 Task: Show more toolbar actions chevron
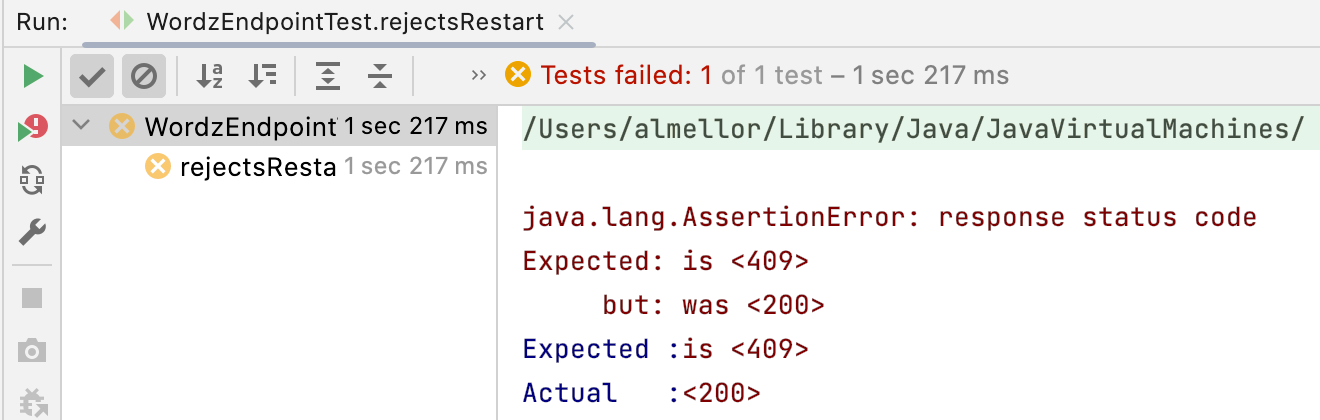coord(478,75)
